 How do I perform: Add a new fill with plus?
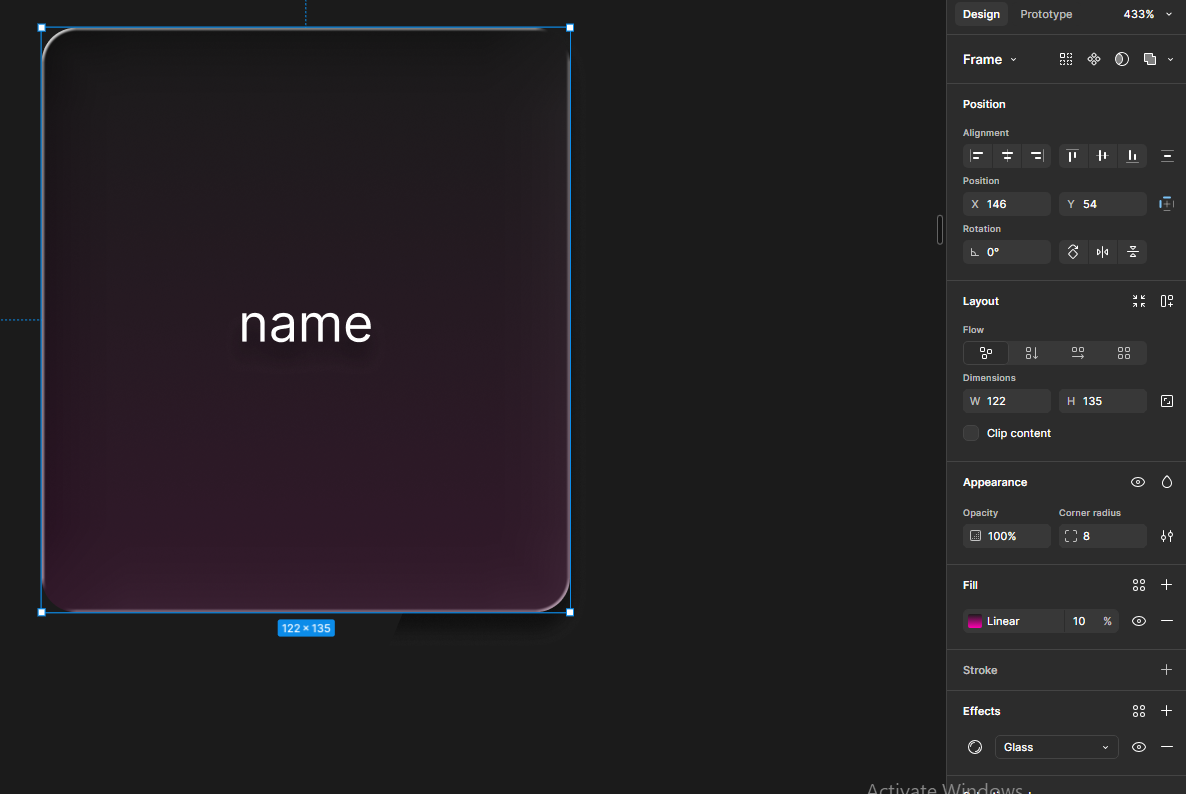click(1166, 585)
